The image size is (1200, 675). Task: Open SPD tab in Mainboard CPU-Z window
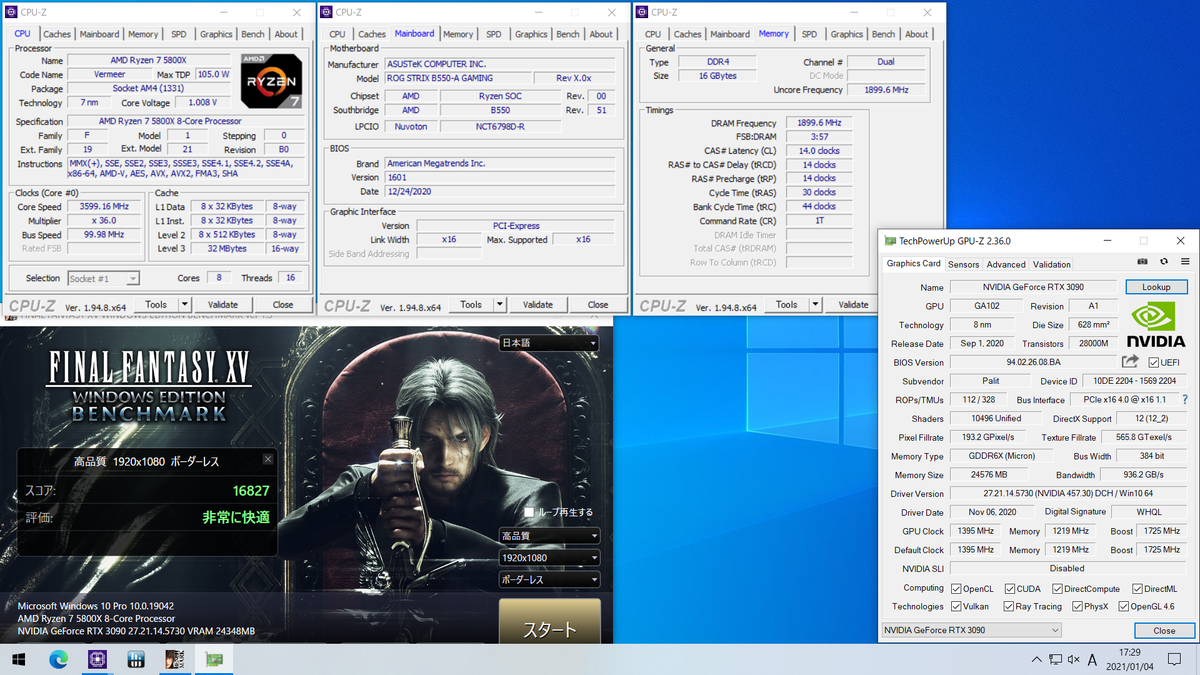(x=494, y=34)
